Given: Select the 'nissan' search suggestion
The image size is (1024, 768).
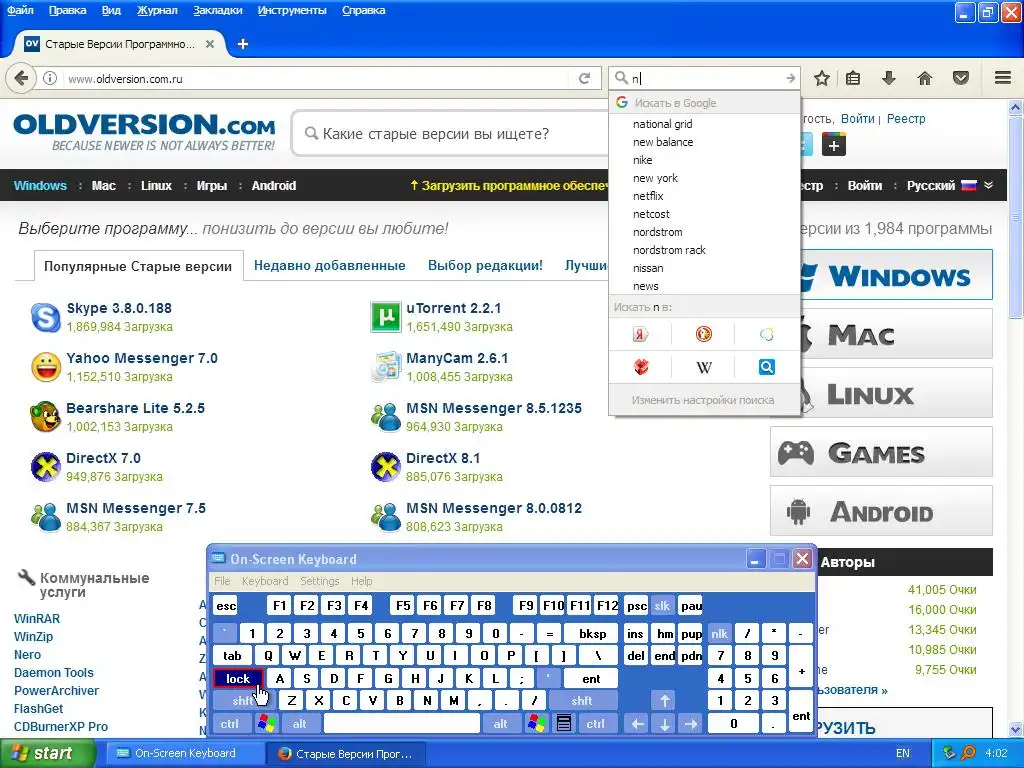Looking at the screenshot, I should (x=704, y=268).
